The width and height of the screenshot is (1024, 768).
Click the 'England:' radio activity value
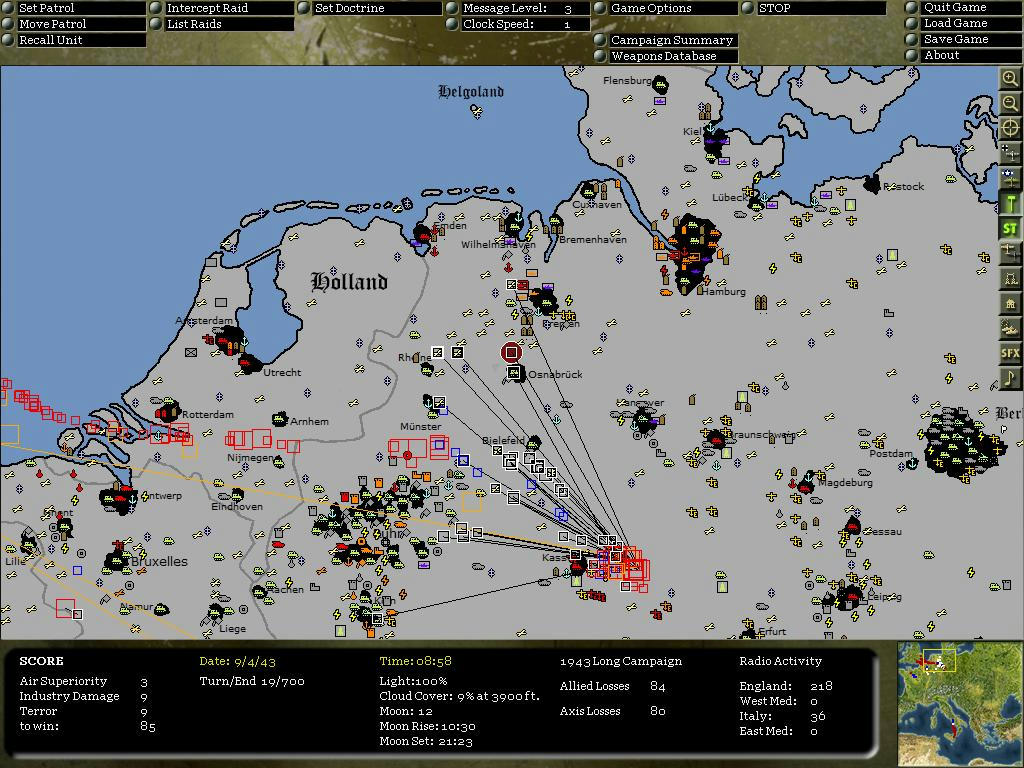coord(821,686)
